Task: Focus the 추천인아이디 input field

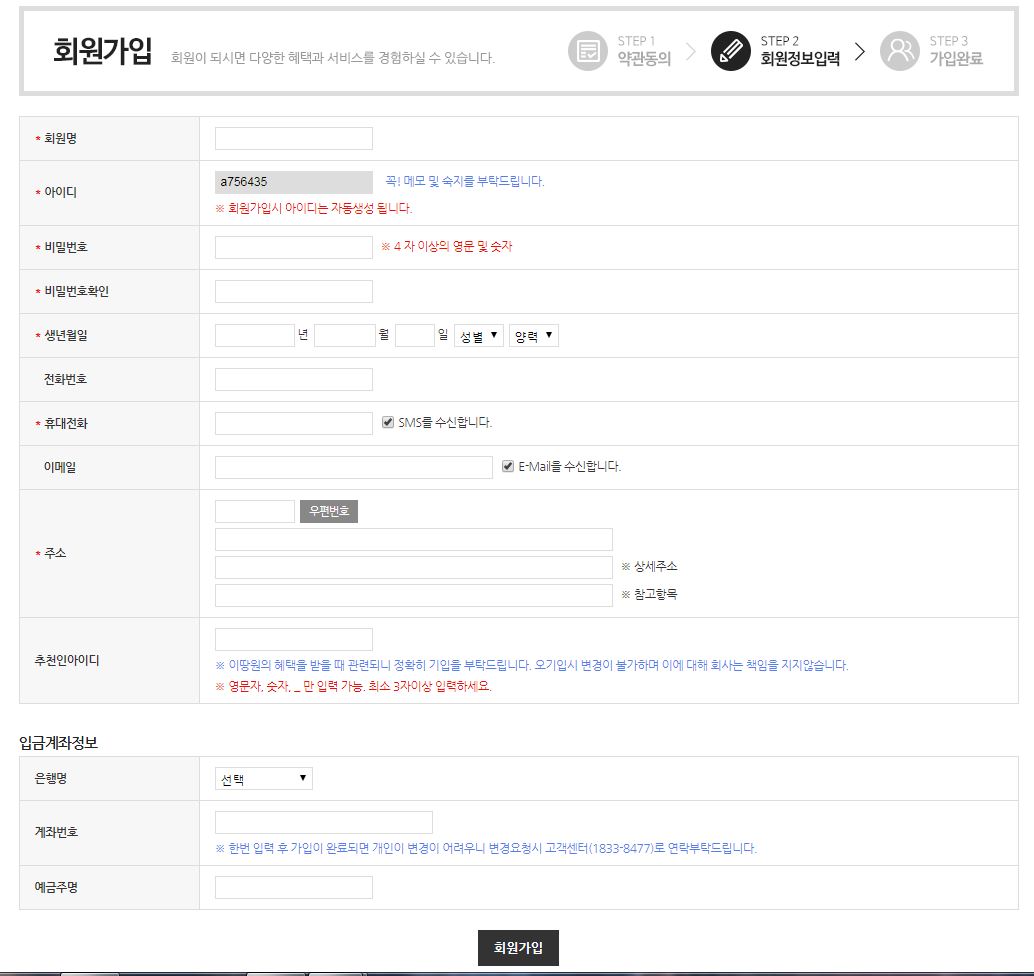Action: coord(294,639)
